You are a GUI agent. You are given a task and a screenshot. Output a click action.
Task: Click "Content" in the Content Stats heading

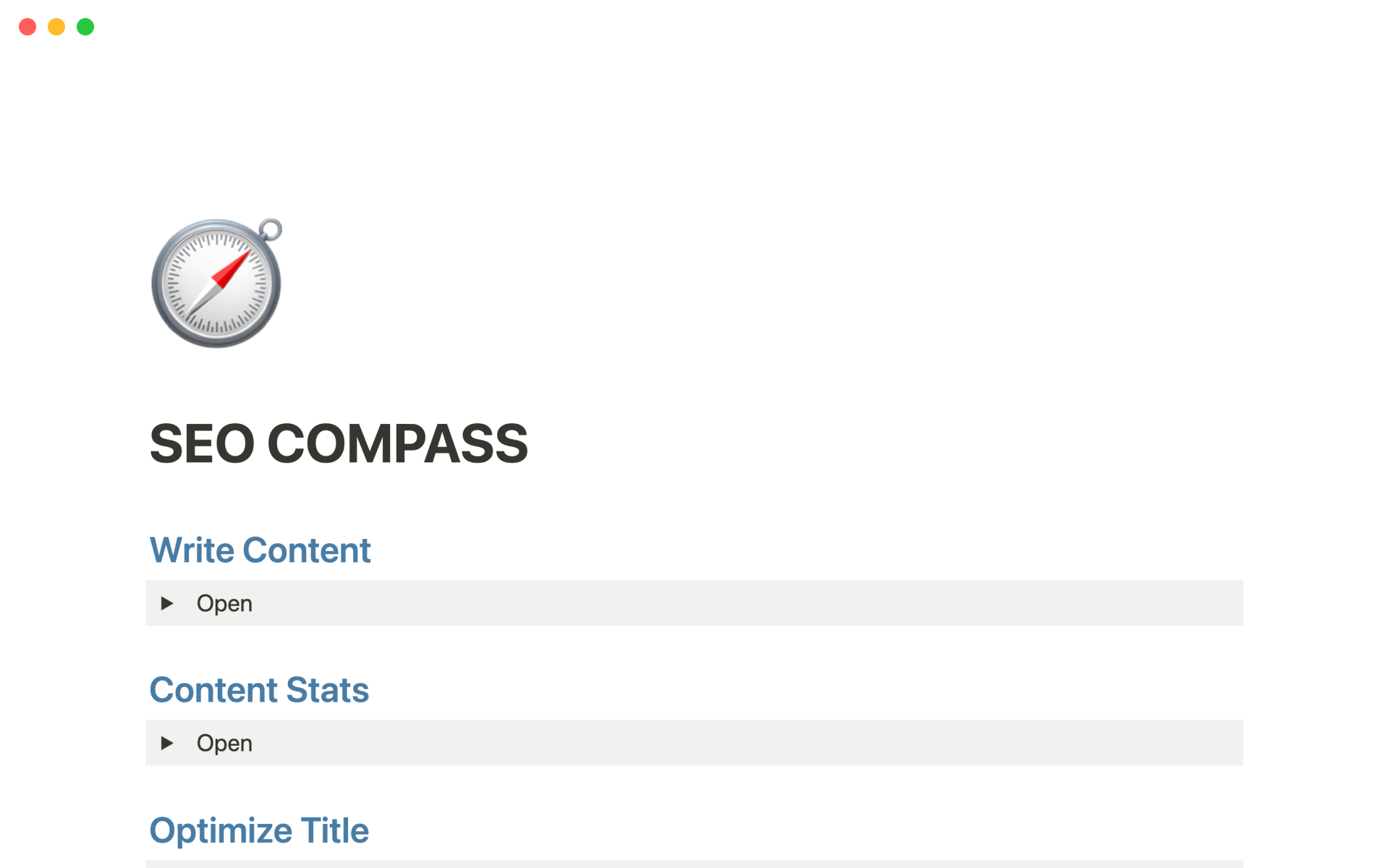pos(213,690)
